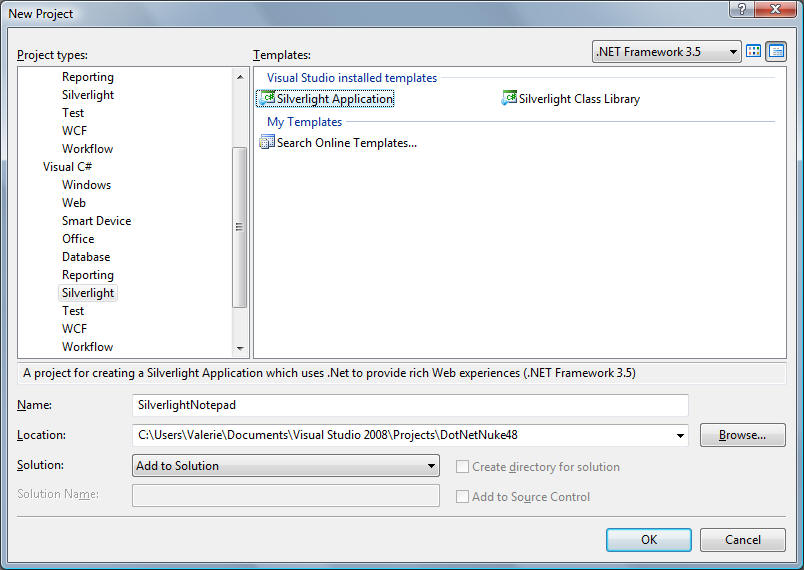Toggle Add to Source Control checkbox
804x570 pixels.
point(463,497)
